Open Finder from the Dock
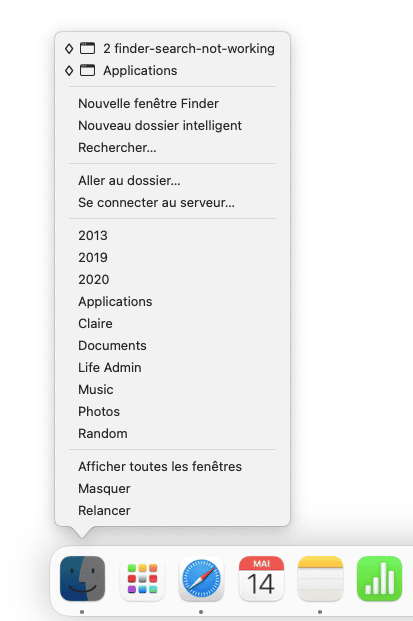 click(82, 579)
